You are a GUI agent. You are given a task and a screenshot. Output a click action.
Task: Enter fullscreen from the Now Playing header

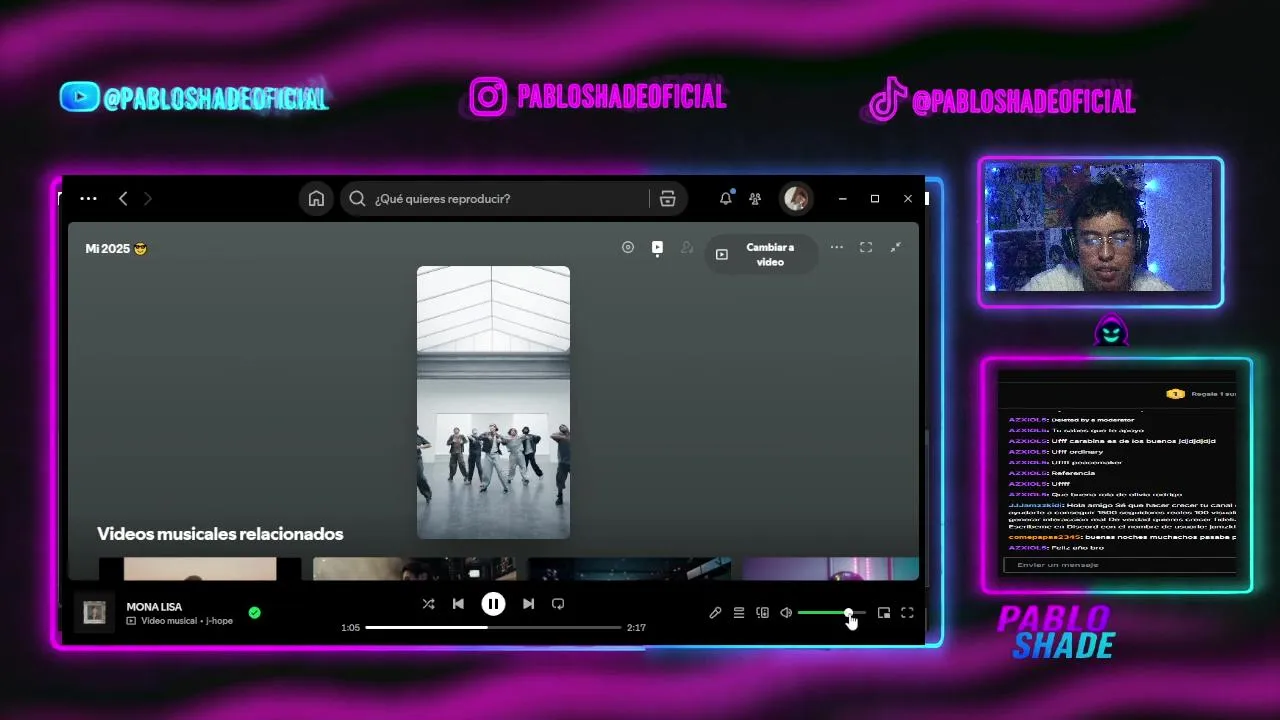[866, 247]
